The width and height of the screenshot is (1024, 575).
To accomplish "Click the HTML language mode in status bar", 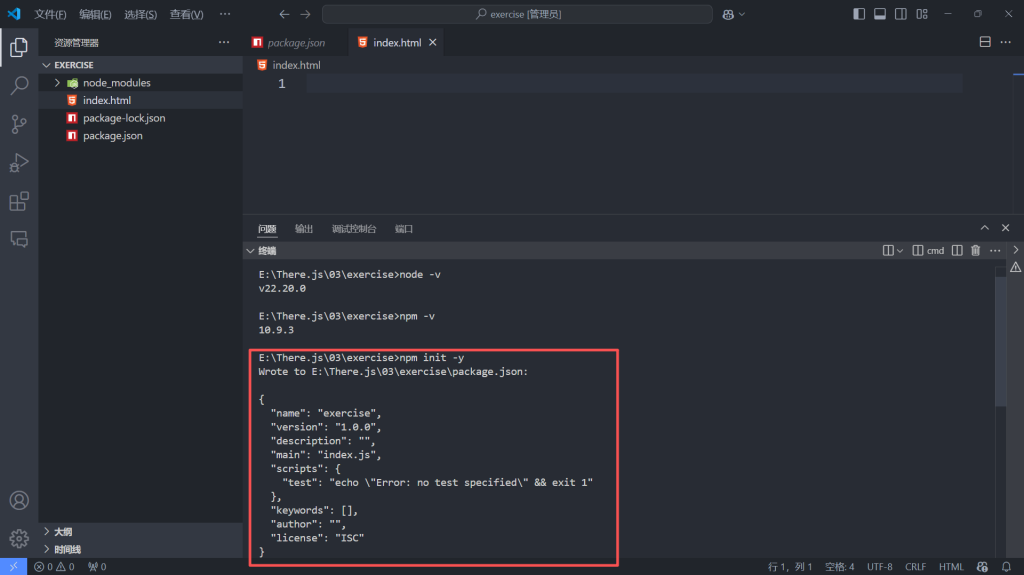I will click(x=951, y=567).
